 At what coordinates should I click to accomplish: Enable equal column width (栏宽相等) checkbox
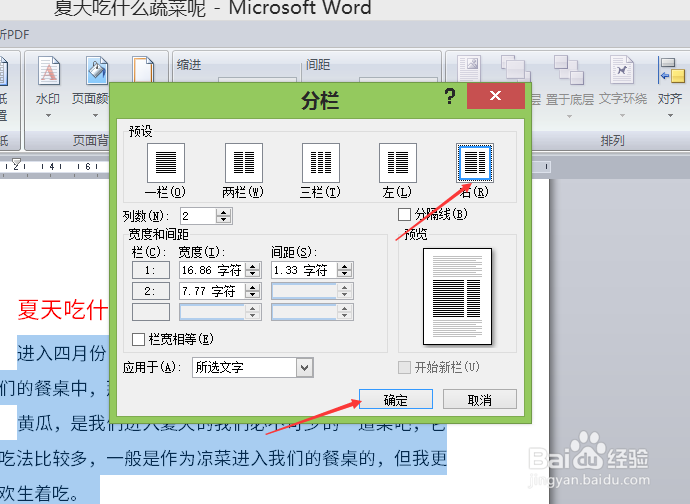click(138, 339)
